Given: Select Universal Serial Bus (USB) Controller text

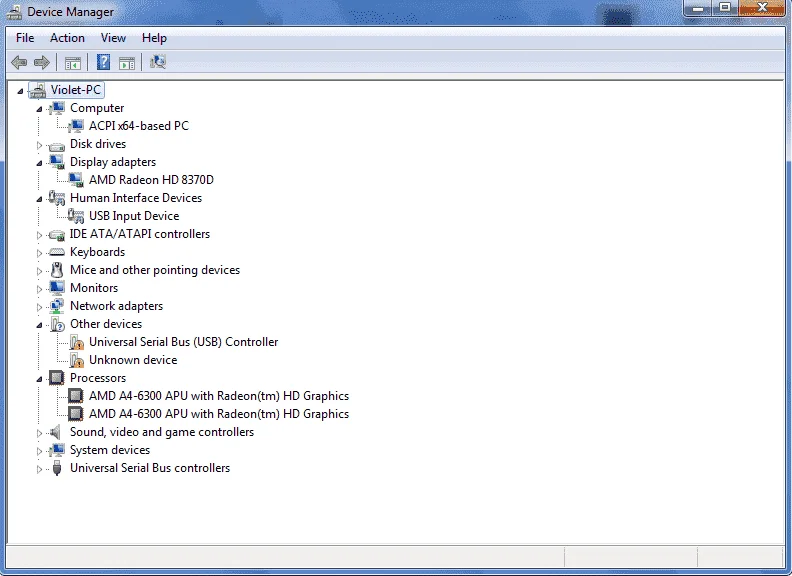Looking at the screenshot, I should pyautogui.click(x=183, y=342).
